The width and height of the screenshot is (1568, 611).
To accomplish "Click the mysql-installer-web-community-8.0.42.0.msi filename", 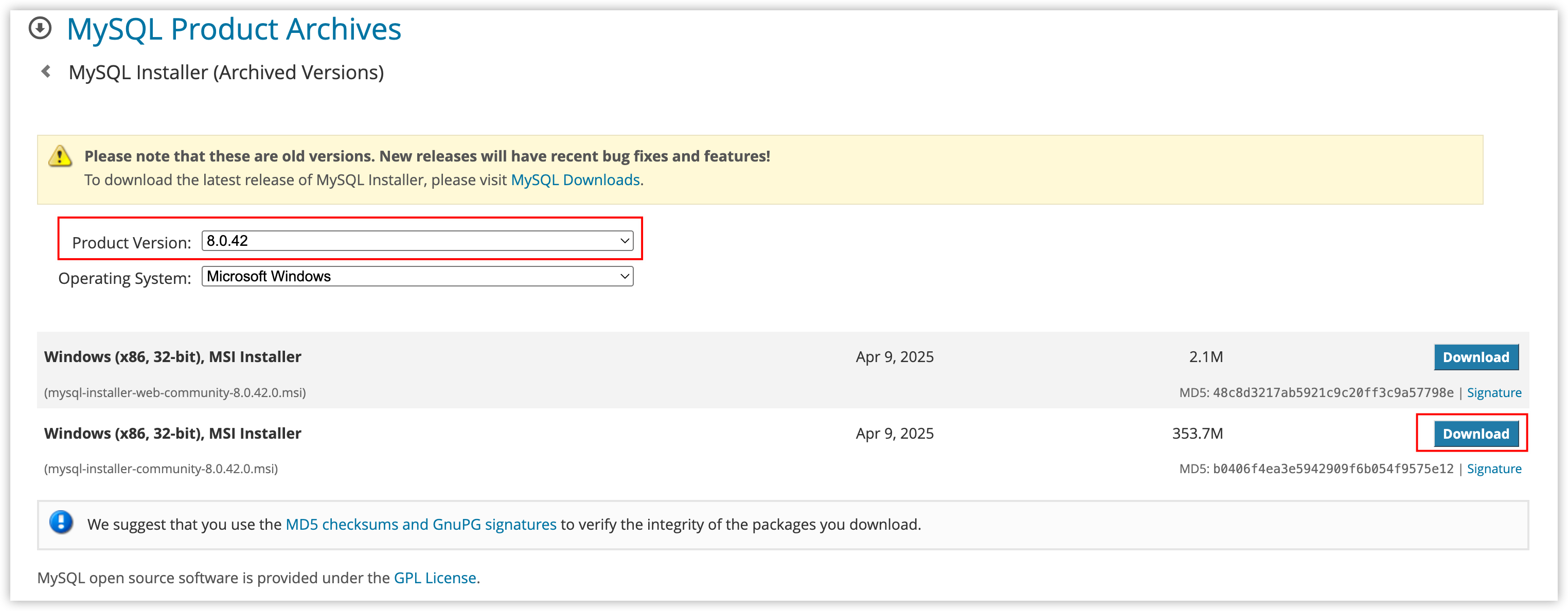I will (x=175, y=392).
